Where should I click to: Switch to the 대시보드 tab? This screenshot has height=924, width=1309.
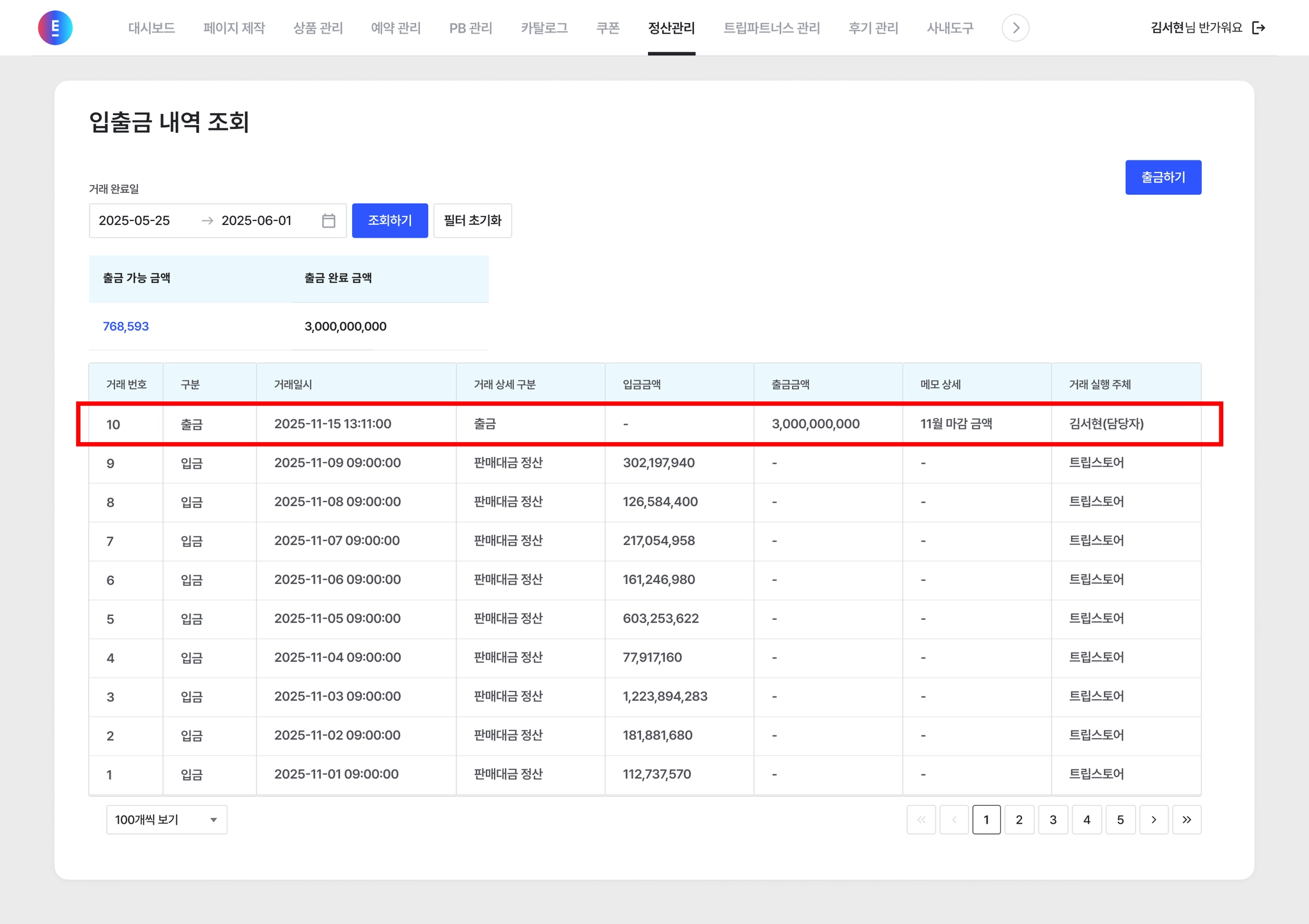151,28
